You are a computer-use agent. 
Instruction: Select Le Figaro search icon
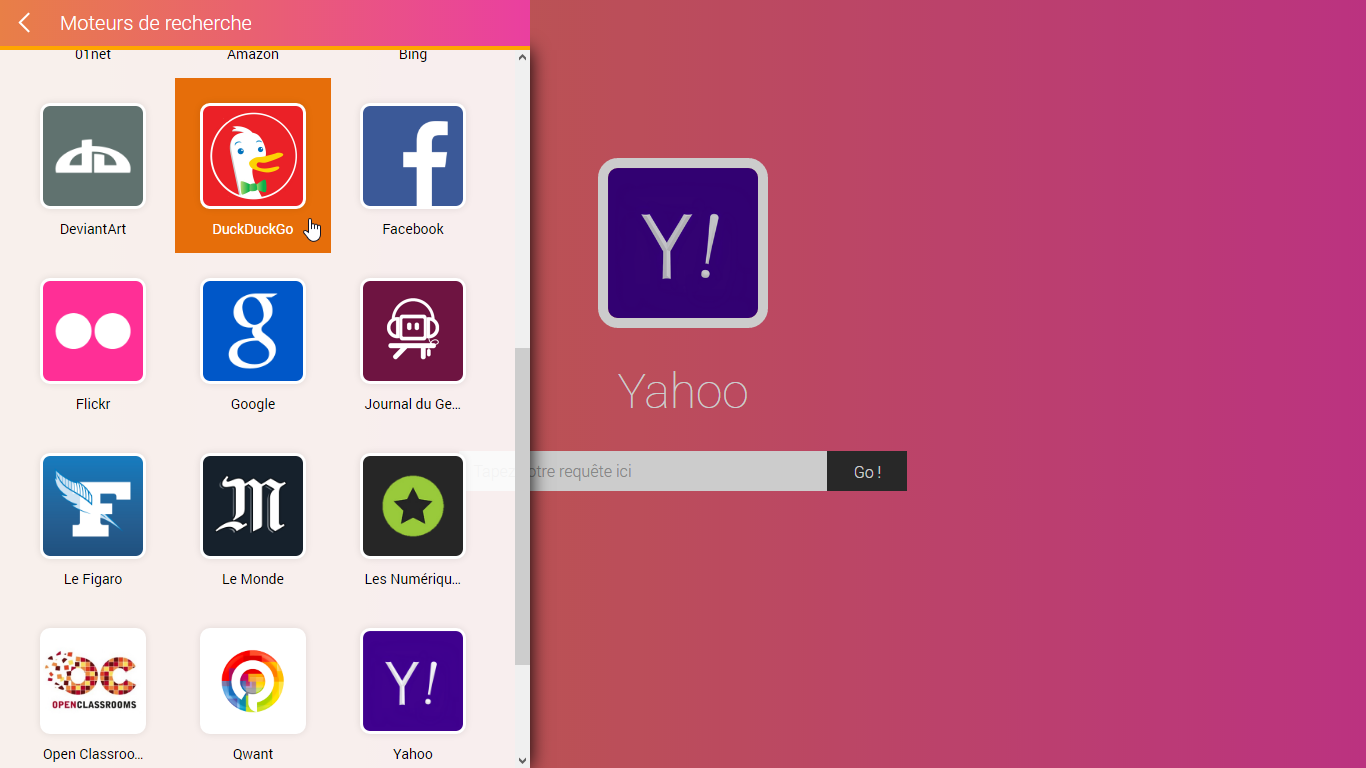pos(93,506)
